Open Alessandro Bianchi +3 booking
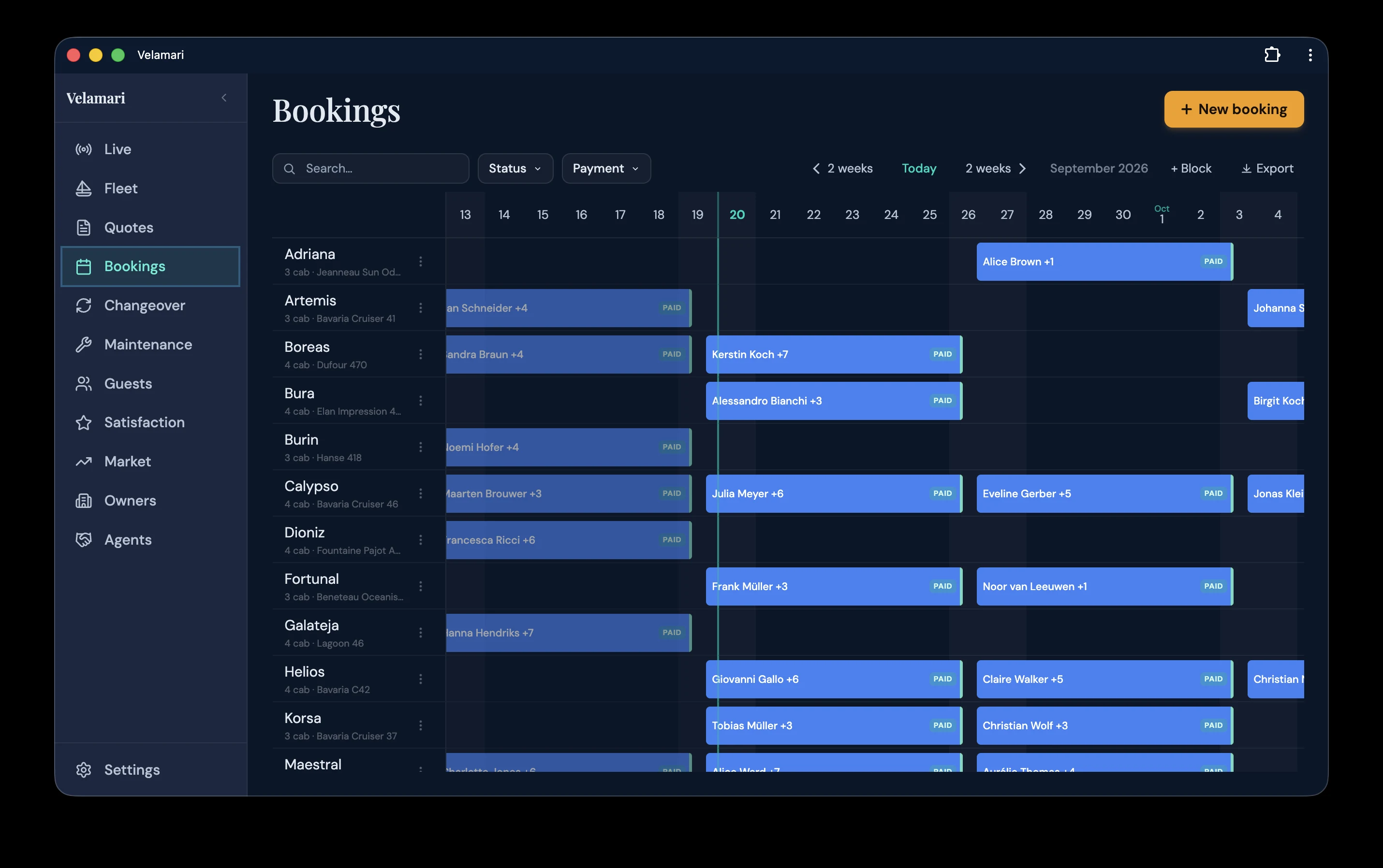Screen dimensions: 1383x868 pyautogui.click(x=834, y=401)
